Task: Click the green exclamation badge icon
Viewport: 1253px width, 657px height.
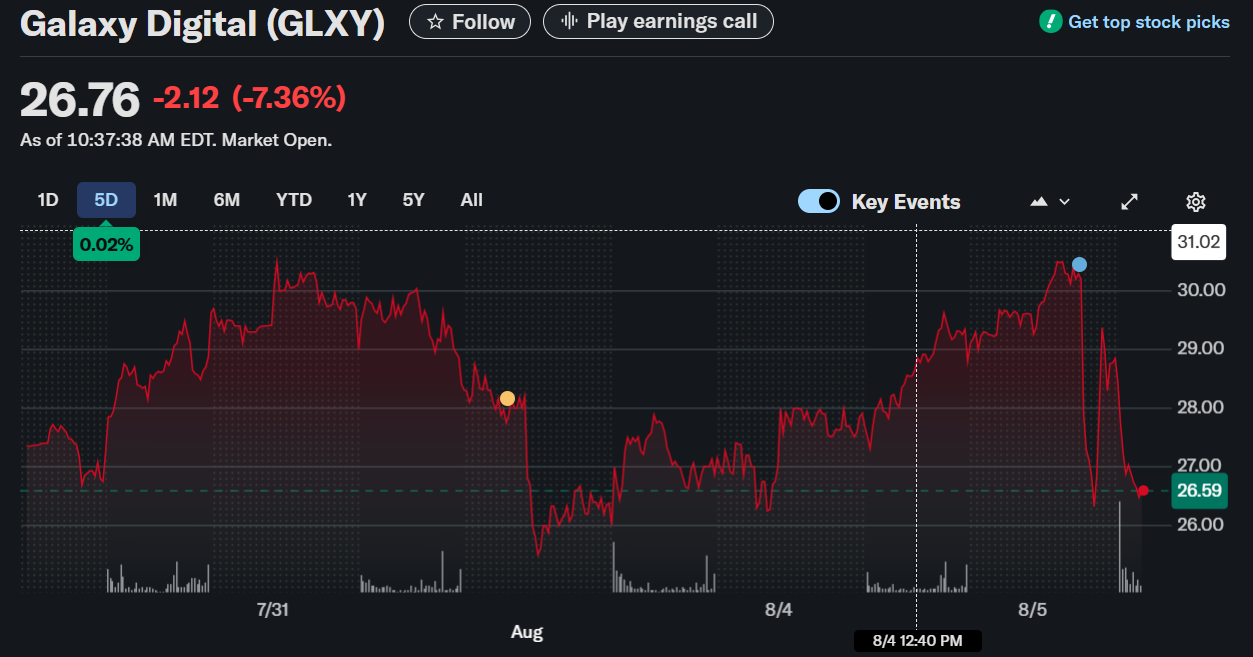Action: click(x=1050, y=21)
